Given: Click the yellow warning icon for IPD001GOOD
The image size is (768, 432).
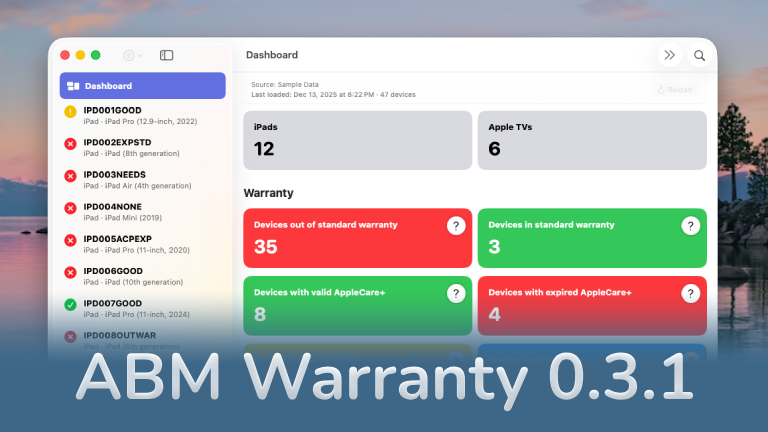Looking at the screenshot, I should point(70,112).
